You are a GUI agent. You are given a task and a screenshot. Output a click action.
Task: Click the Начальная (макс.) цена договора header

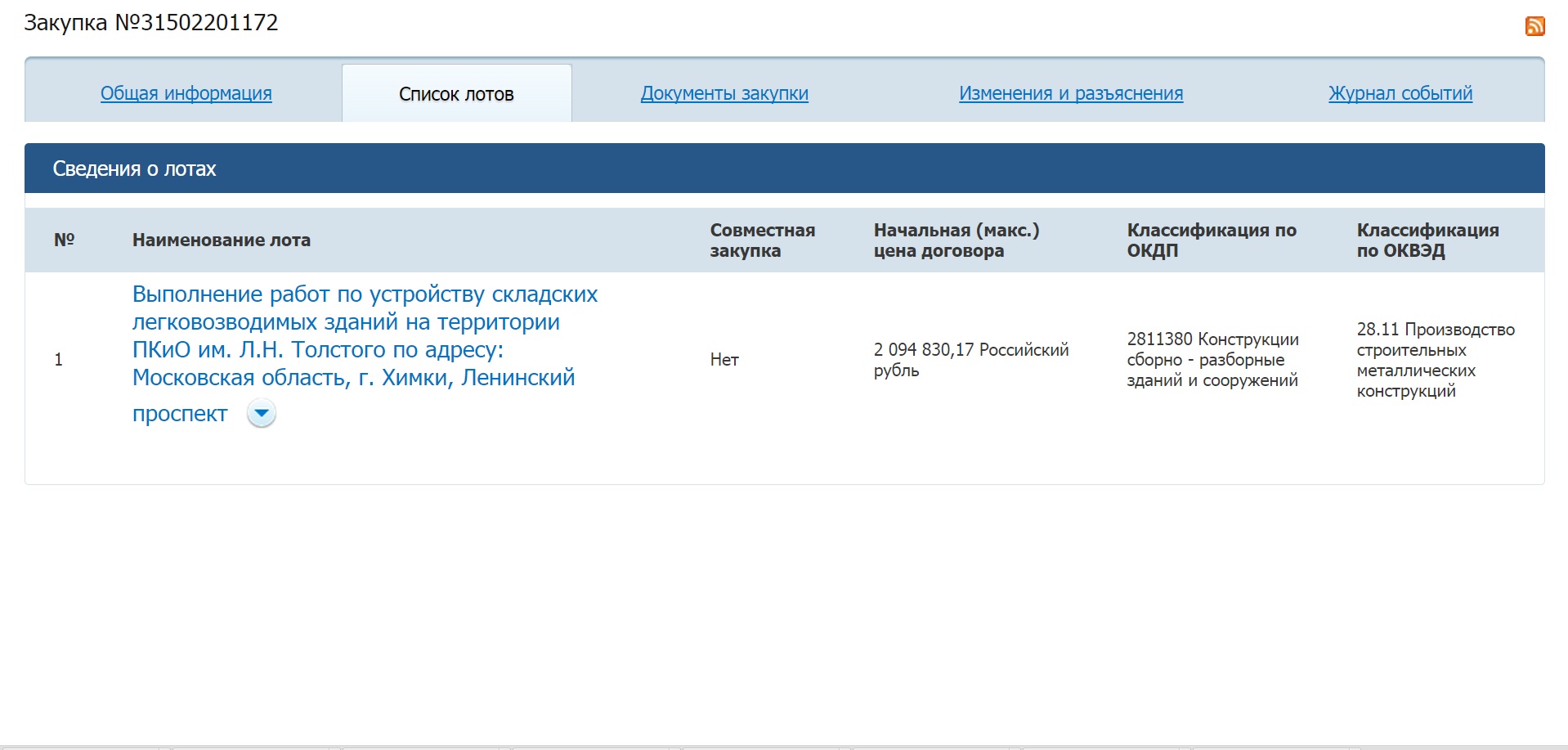pyautogui.click(x=956, y=240)
